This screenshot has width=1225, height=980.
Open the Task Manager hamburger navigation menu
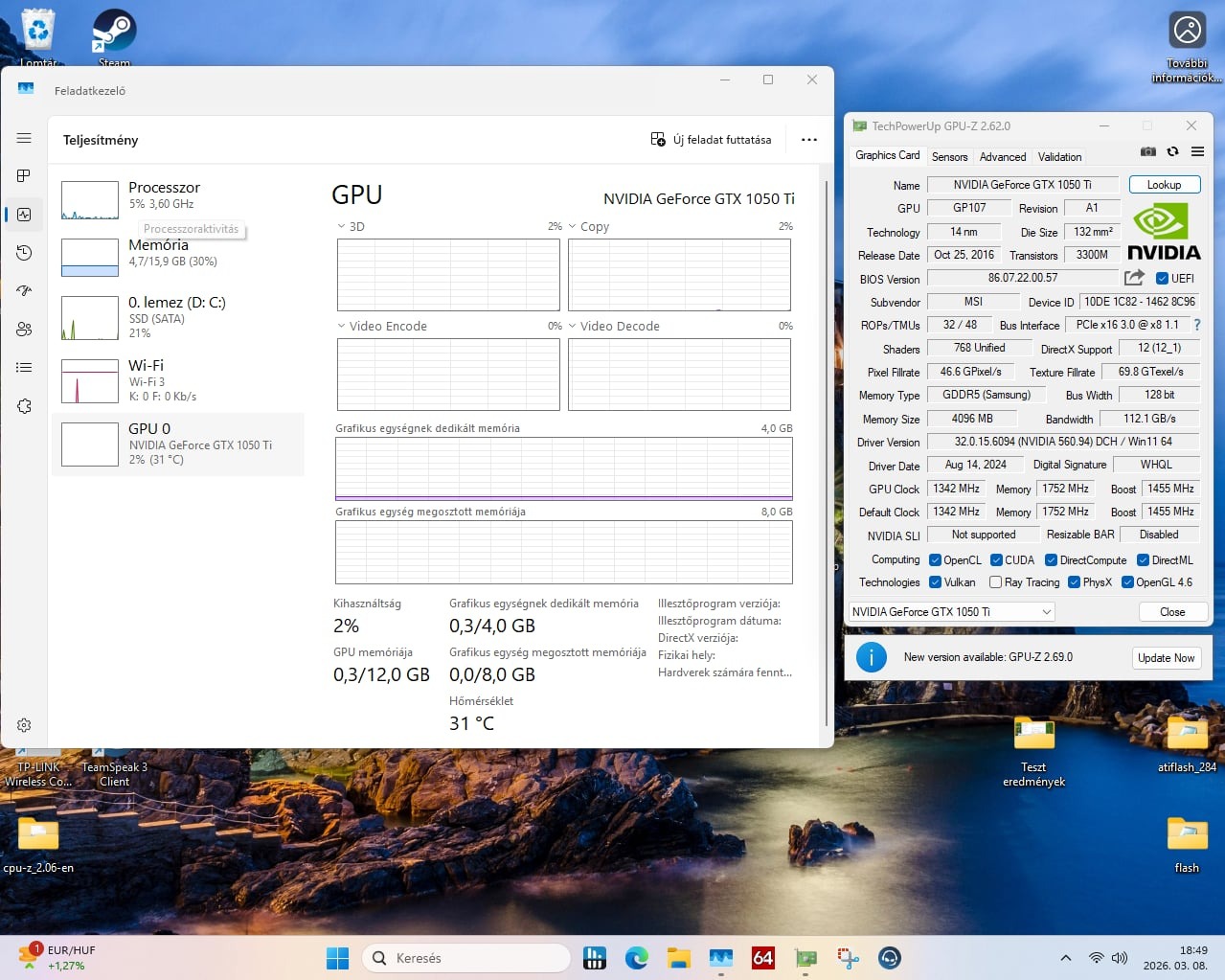point(24,138)
